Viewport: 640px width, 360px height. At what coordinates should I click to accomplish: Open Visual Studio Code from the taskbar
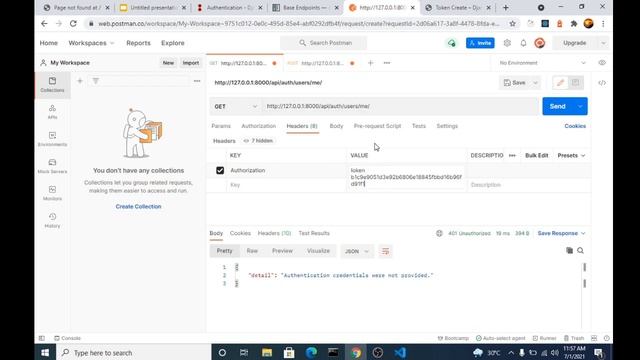tap(400, 352)
